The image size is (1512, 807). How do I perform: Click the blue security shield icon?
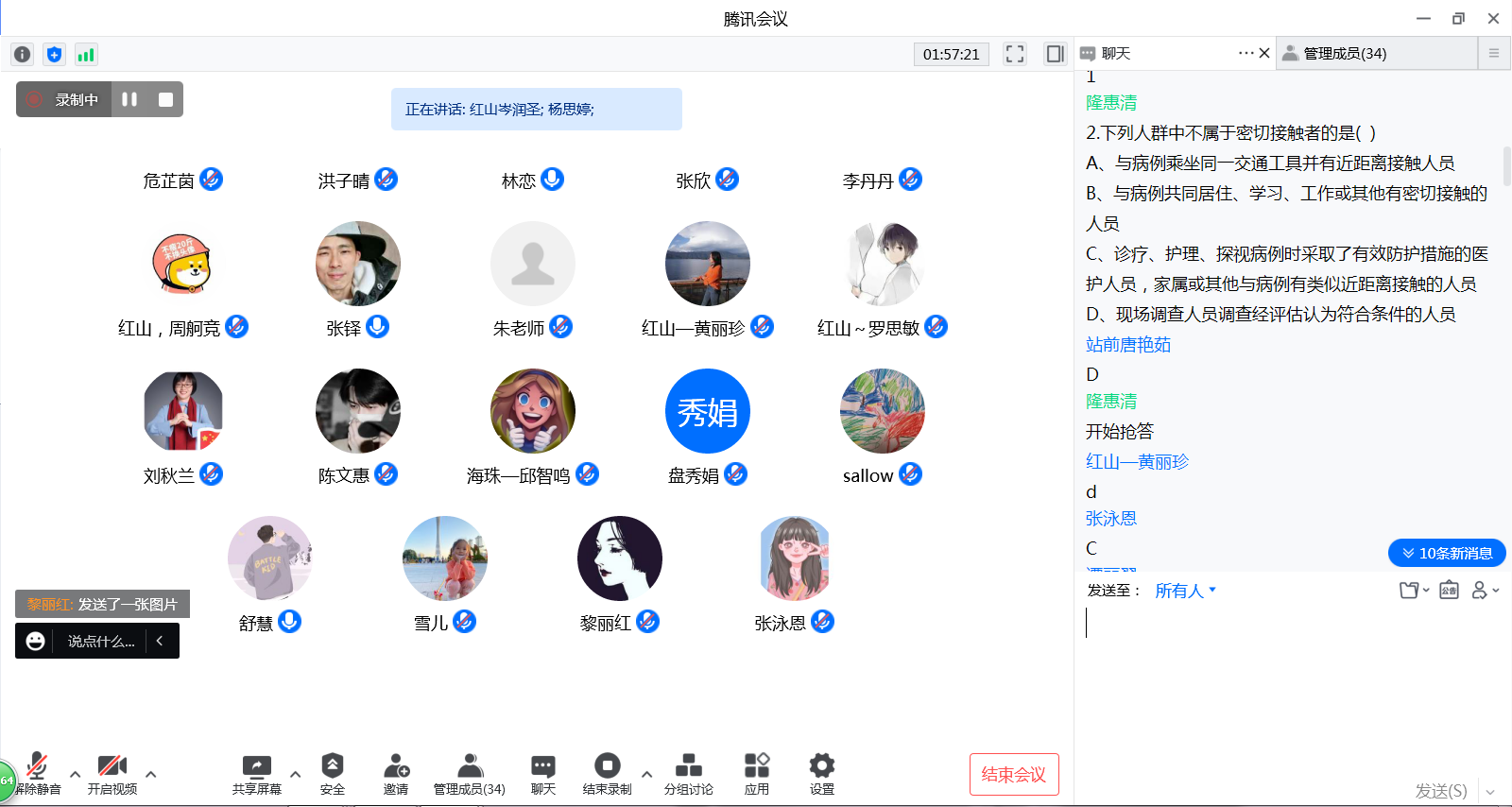click(54, 55)
